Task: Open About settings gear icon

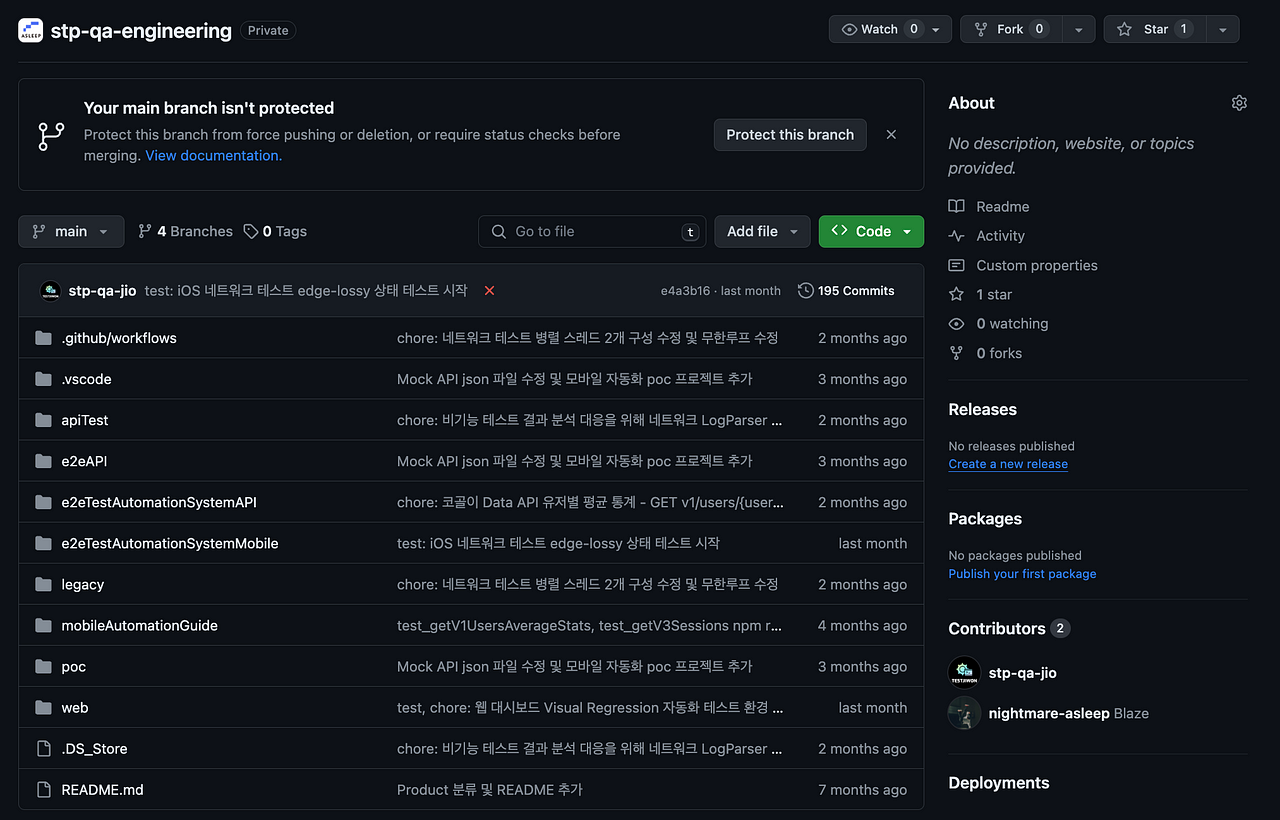Action: coord(1239,103)
